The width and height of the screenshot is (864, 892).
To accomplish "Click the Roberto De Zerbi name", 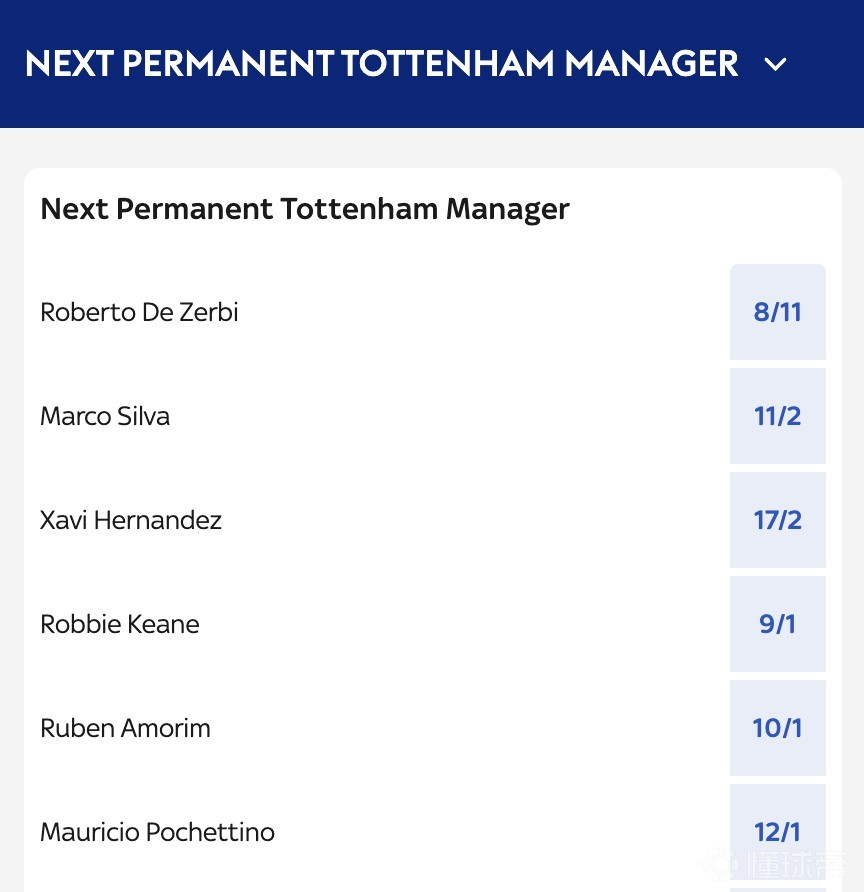I will pos(139,312).
